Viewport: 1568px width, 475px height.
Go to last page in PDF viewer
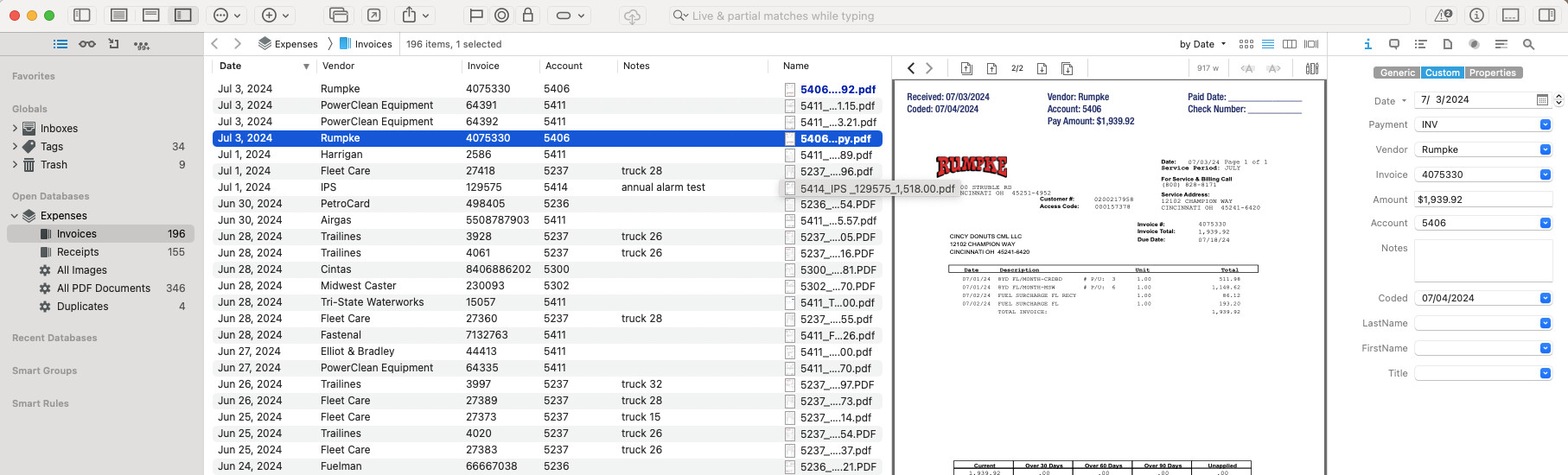click(1067, 68)
